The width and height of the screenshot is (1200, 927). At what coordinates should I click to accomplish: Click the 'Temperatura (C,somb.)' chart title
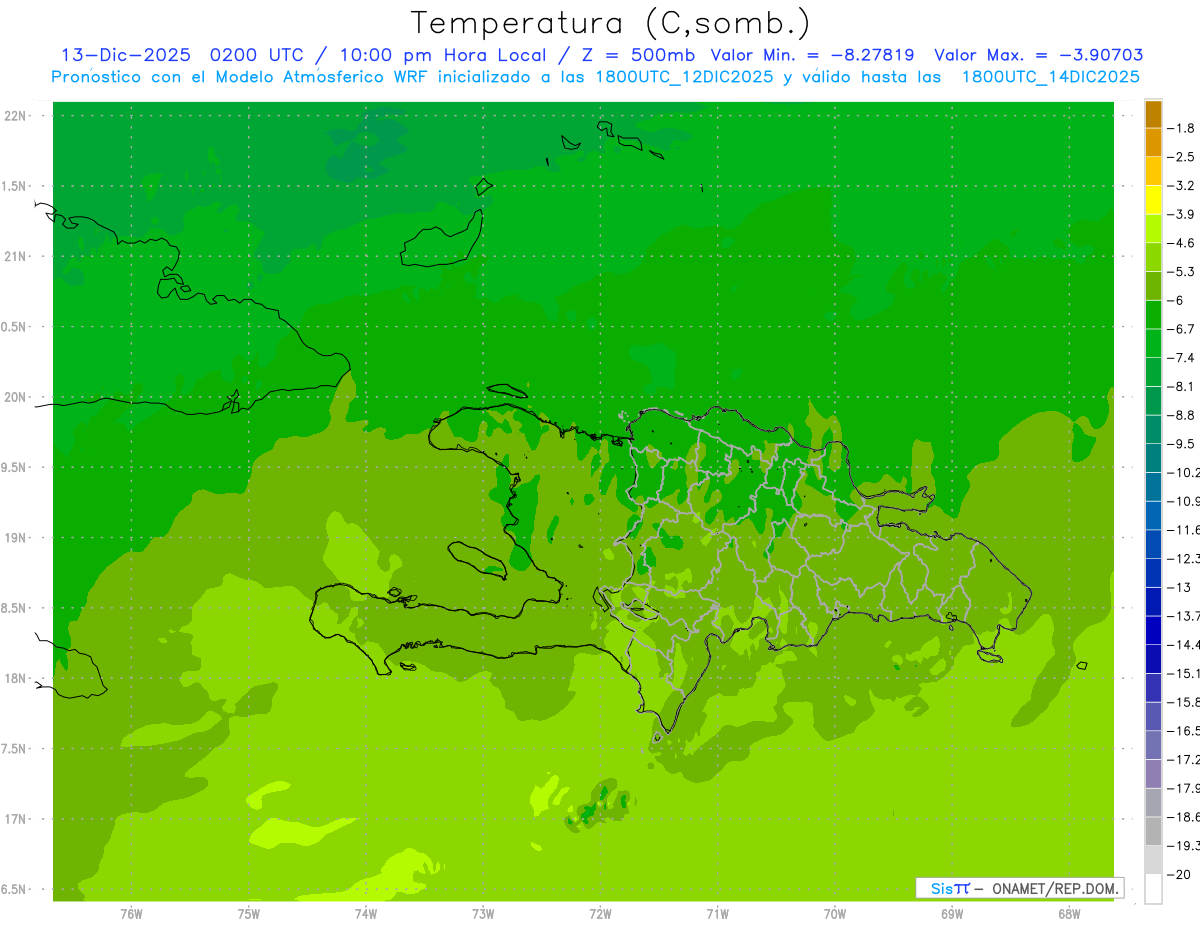[610, 23]
